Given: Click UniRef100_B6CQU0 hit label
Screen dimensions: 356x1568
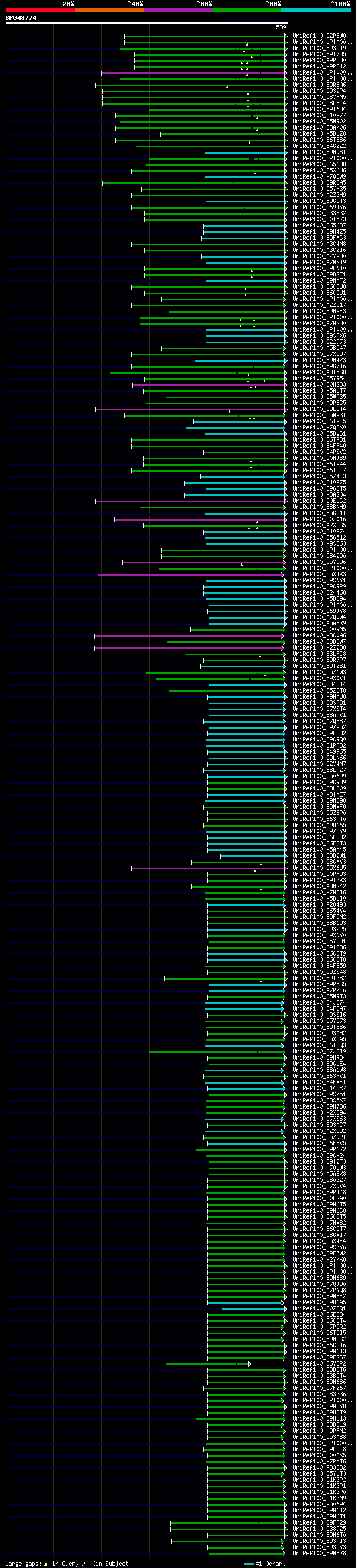Looking at the screenshot, I should pyautogui.click(x=319, y=288).
